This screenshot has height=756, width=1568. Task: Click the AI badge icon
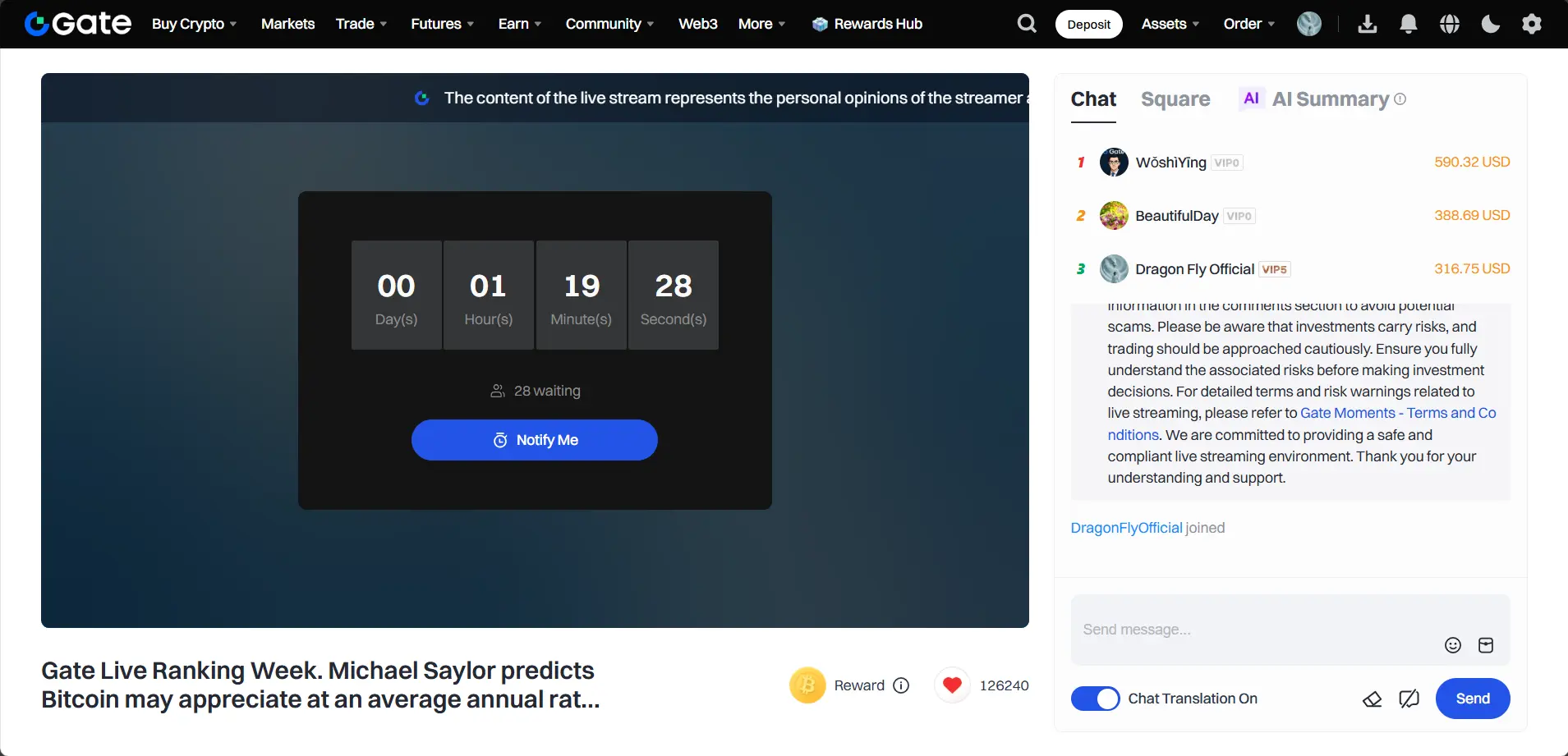[x=1251, y=99]
